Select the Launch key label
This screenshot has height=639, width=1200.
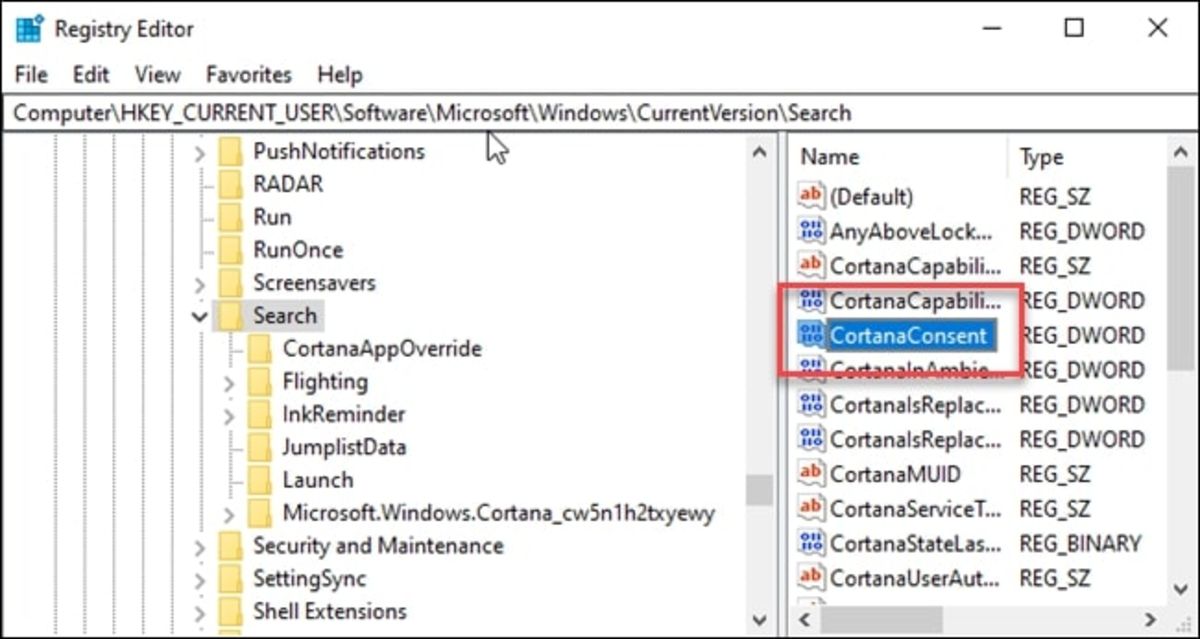click(318, 480)
